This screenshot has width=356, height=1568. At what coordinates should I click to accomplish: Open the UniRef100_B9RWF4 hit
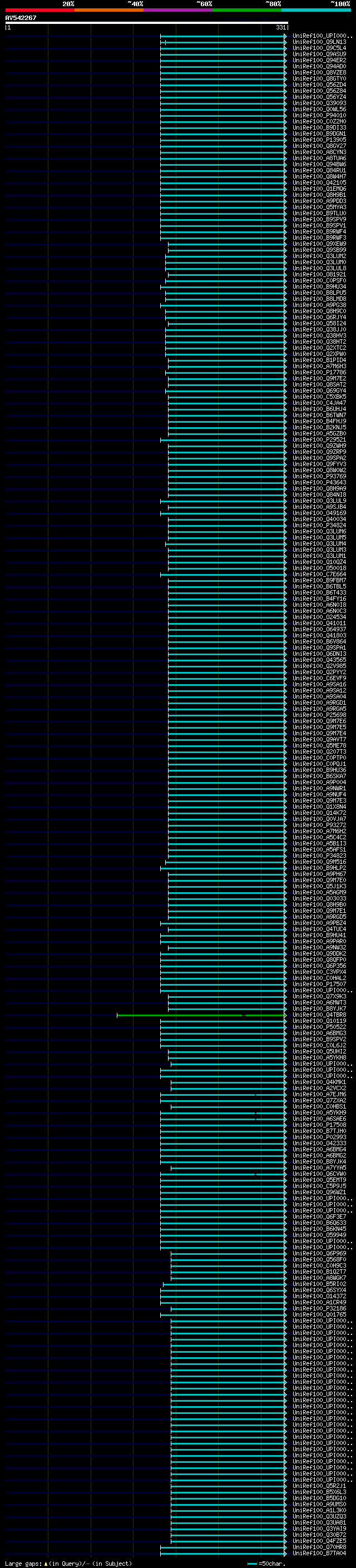(x=319, y=231)
